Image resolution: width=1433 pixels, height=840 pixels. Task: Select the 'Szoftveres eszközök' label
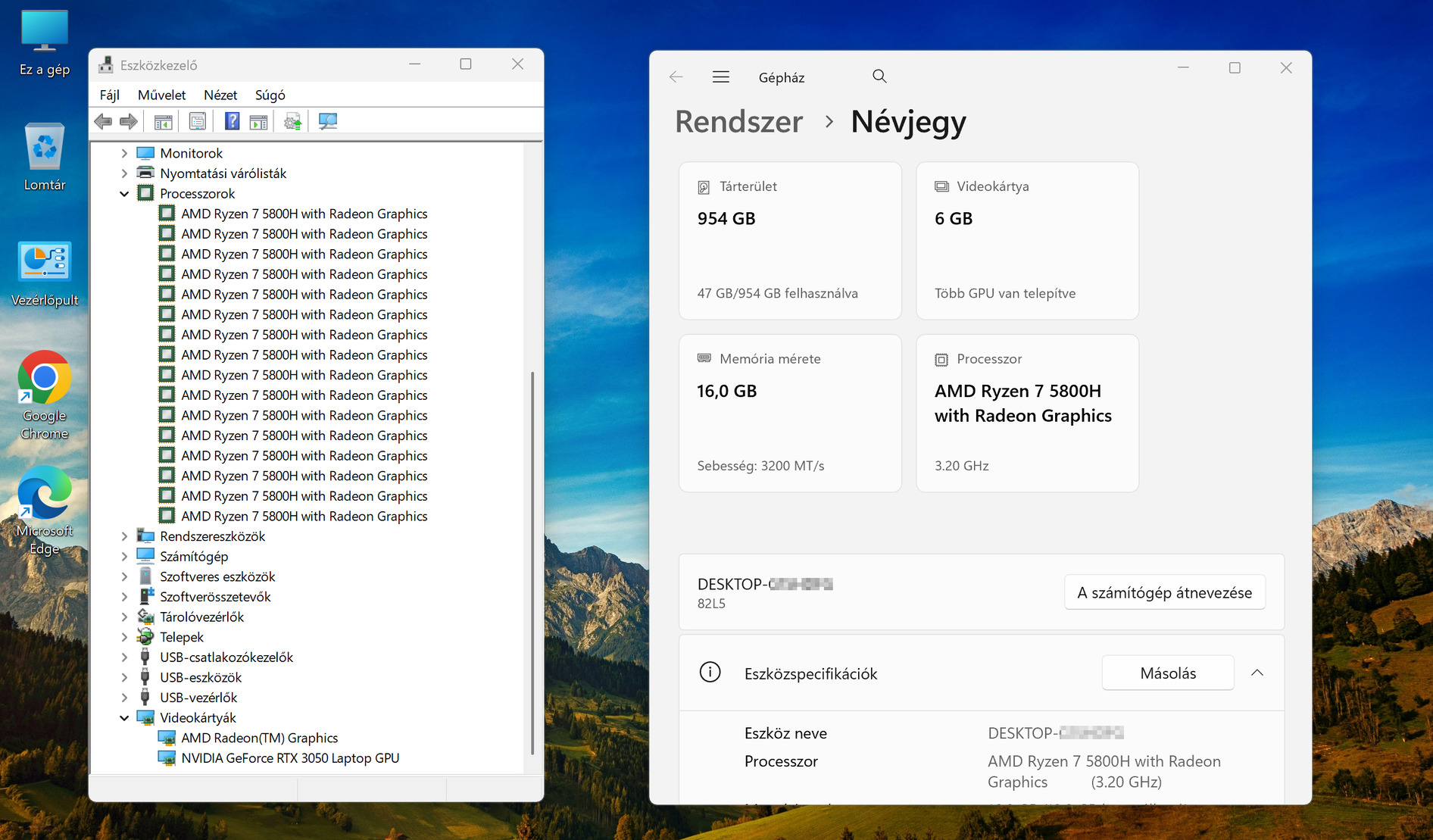click(x=217, y=576)
